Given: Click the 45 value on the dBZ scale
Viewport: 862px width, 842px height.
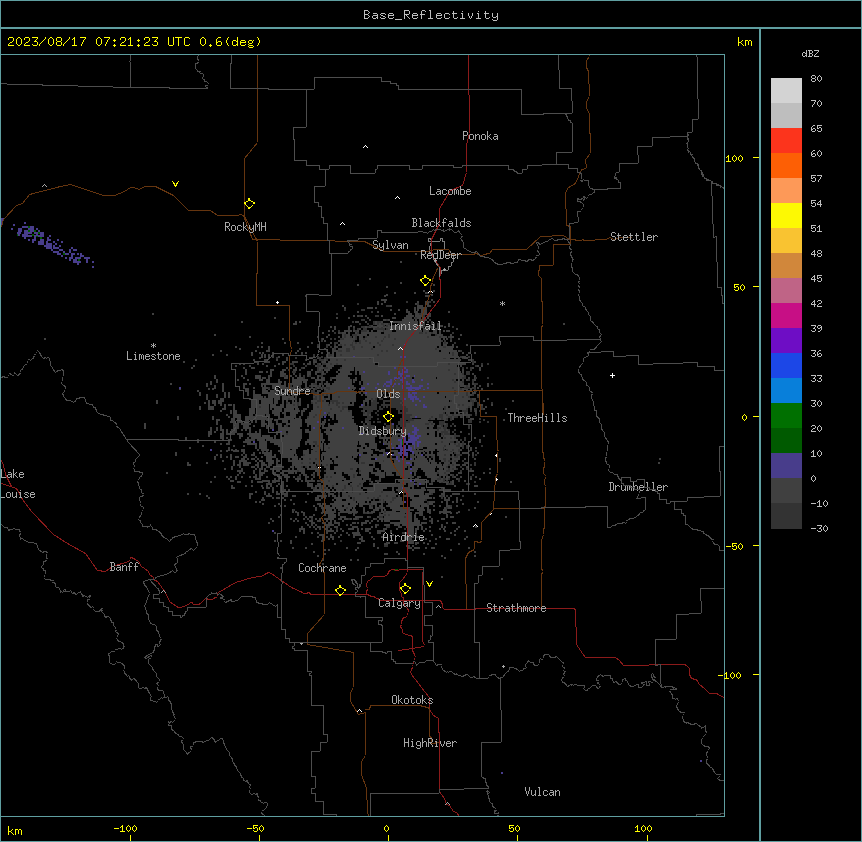Looking at the screenshot, I should click(816, 278).
